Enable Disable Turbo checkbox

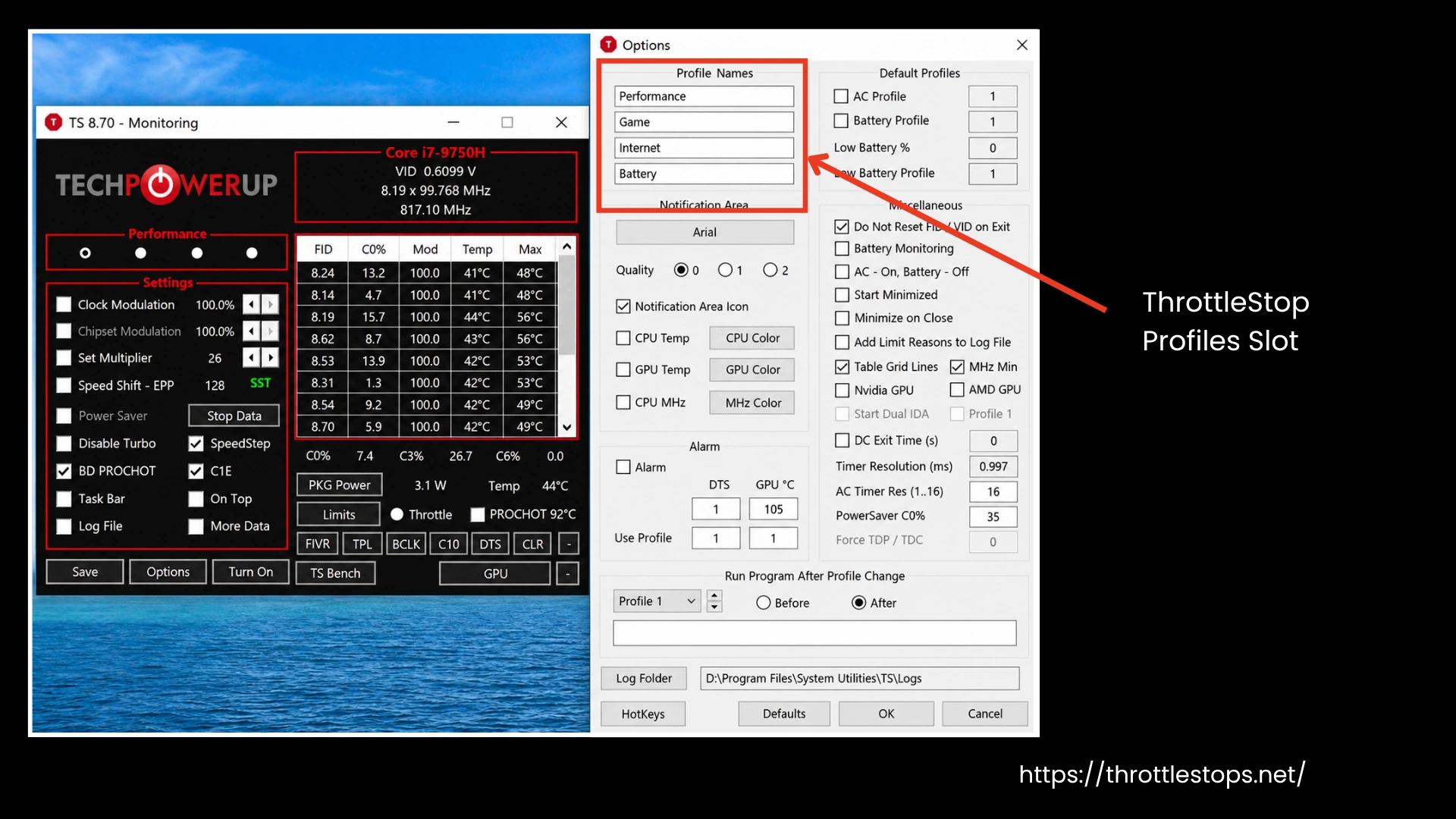(64, 444)
